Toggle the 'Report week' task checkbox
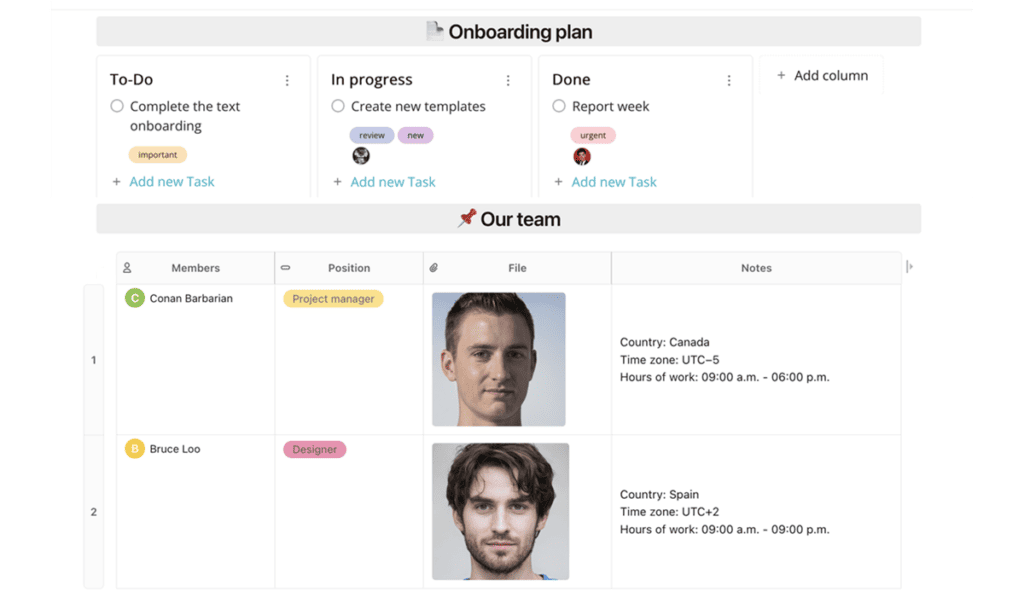Viewport: 1024px width, 597px height. pos(559,106)
